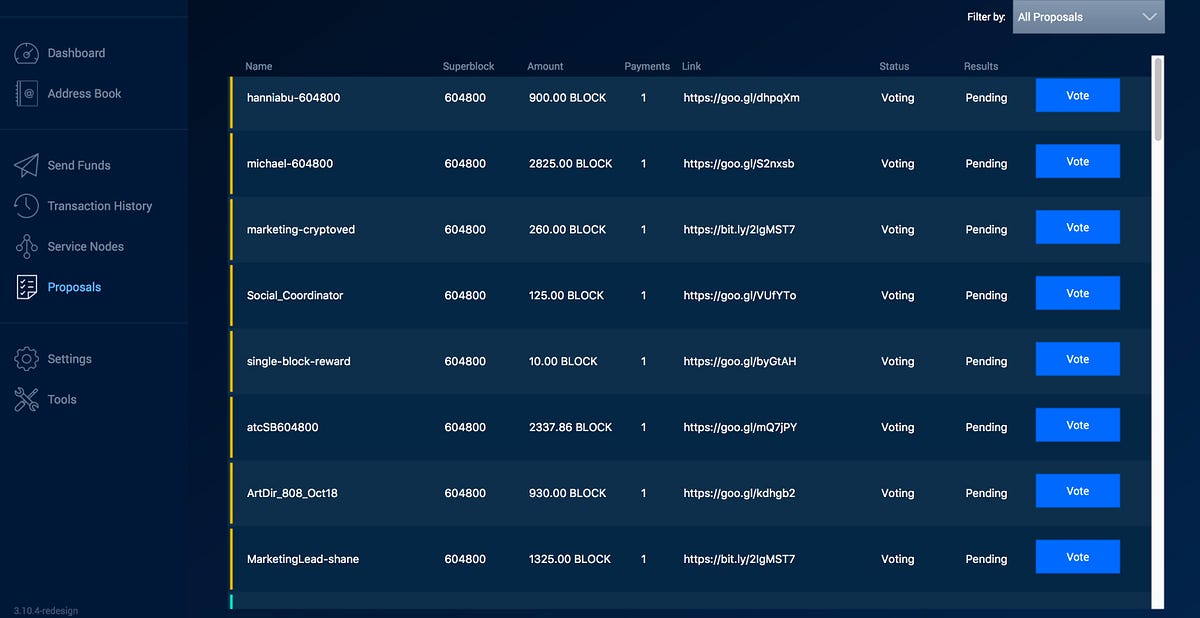
Task: Click the 900.00 BLOCK amount
Action: point(567,98)
